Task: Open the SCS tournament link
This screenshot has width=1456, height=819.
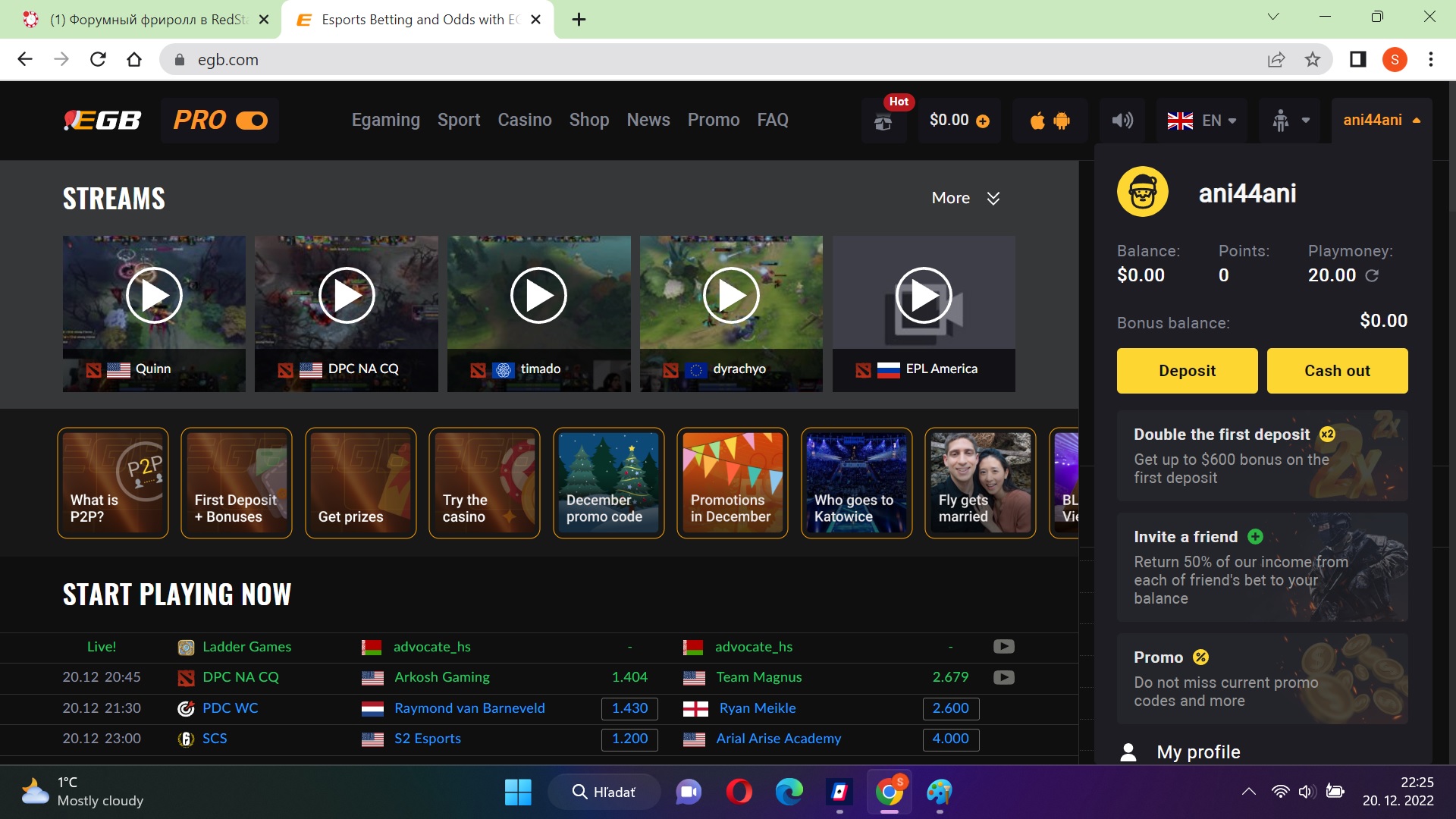Action: (215, 739)
